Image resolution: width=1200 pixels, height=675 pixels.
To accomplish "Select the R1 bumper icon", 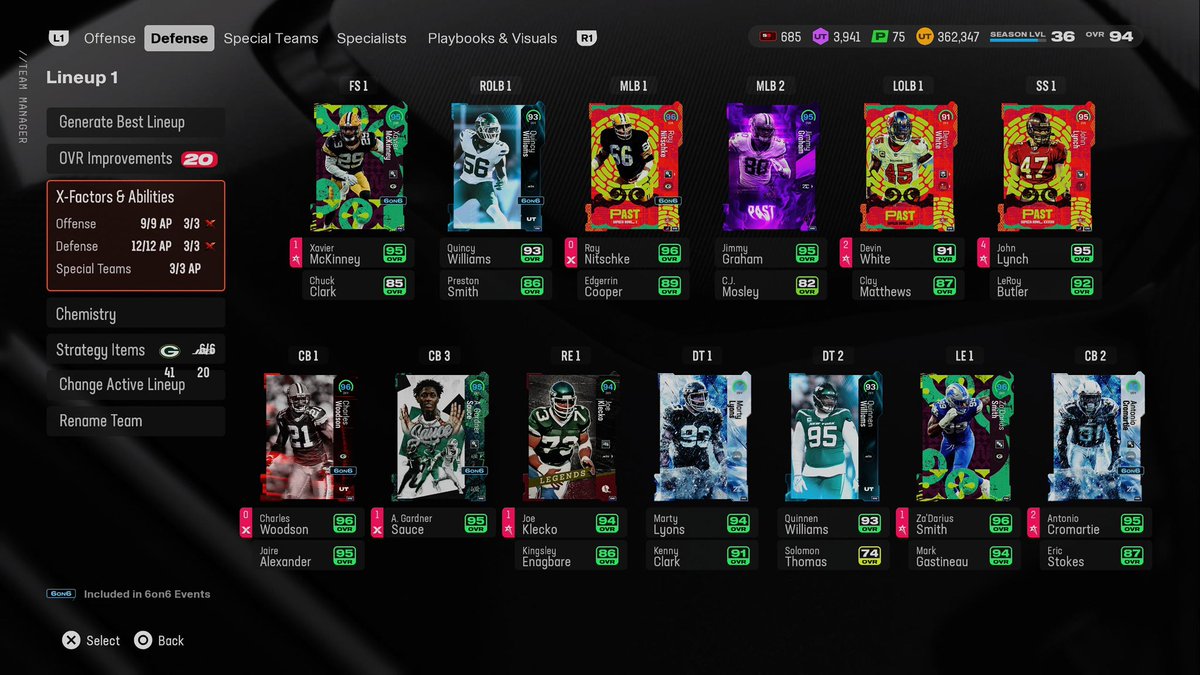I will [587, 38].
